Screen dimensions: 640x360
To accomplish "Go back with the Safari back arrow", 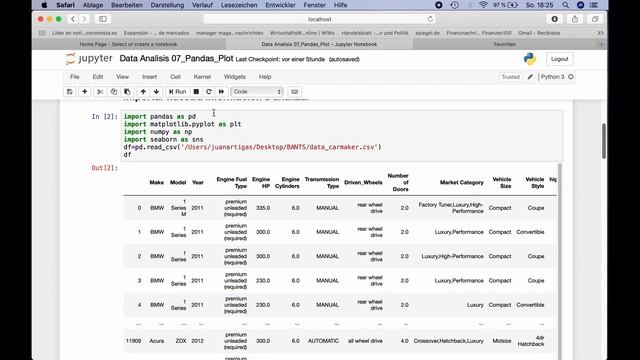I will point(73,19).
